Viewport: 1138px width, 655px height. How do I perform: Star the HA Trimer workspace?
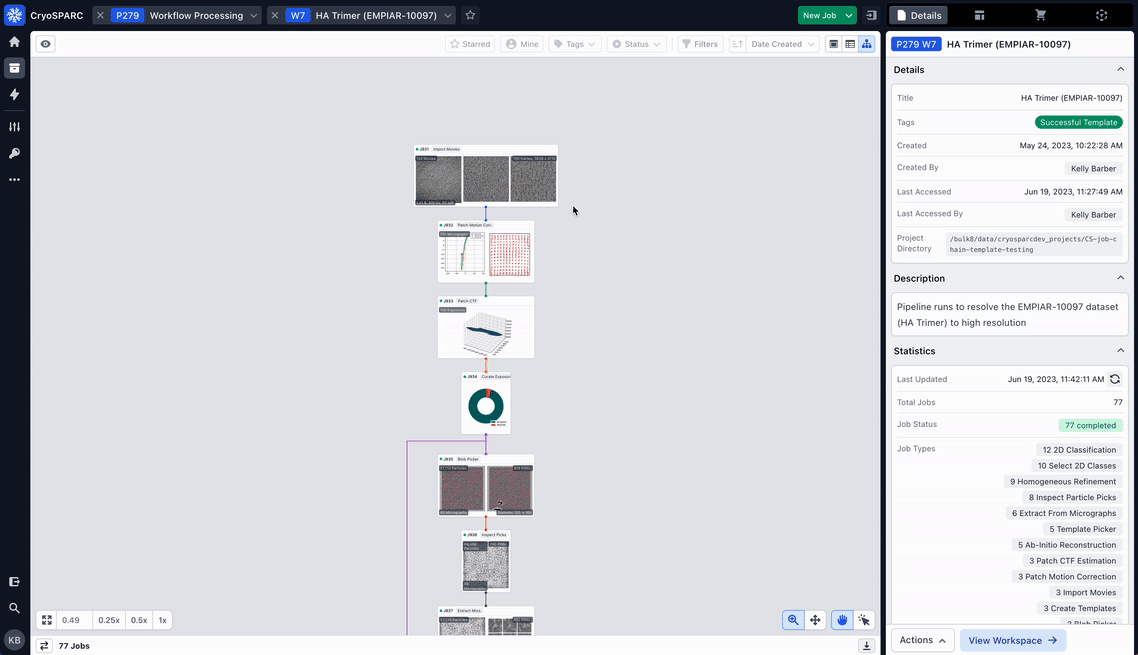point(470,15)
